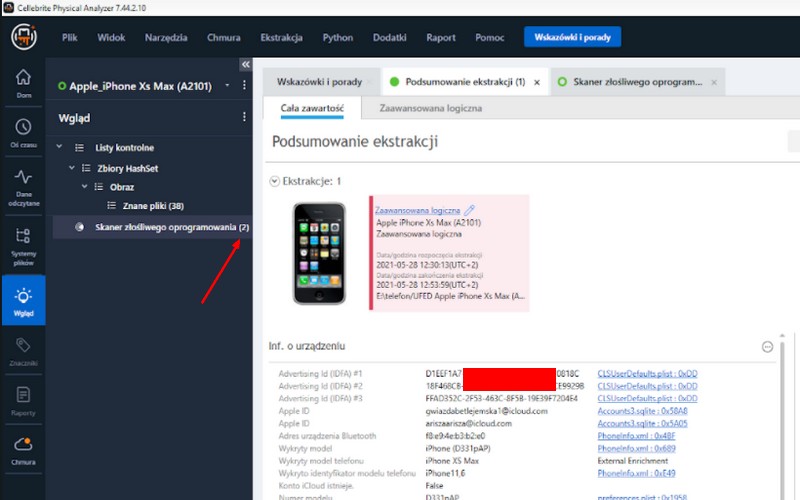Image resolution: width=800 pixels, height=500 pixels.
Task: Open the Narzędzia menu
Action: (166, 37)
